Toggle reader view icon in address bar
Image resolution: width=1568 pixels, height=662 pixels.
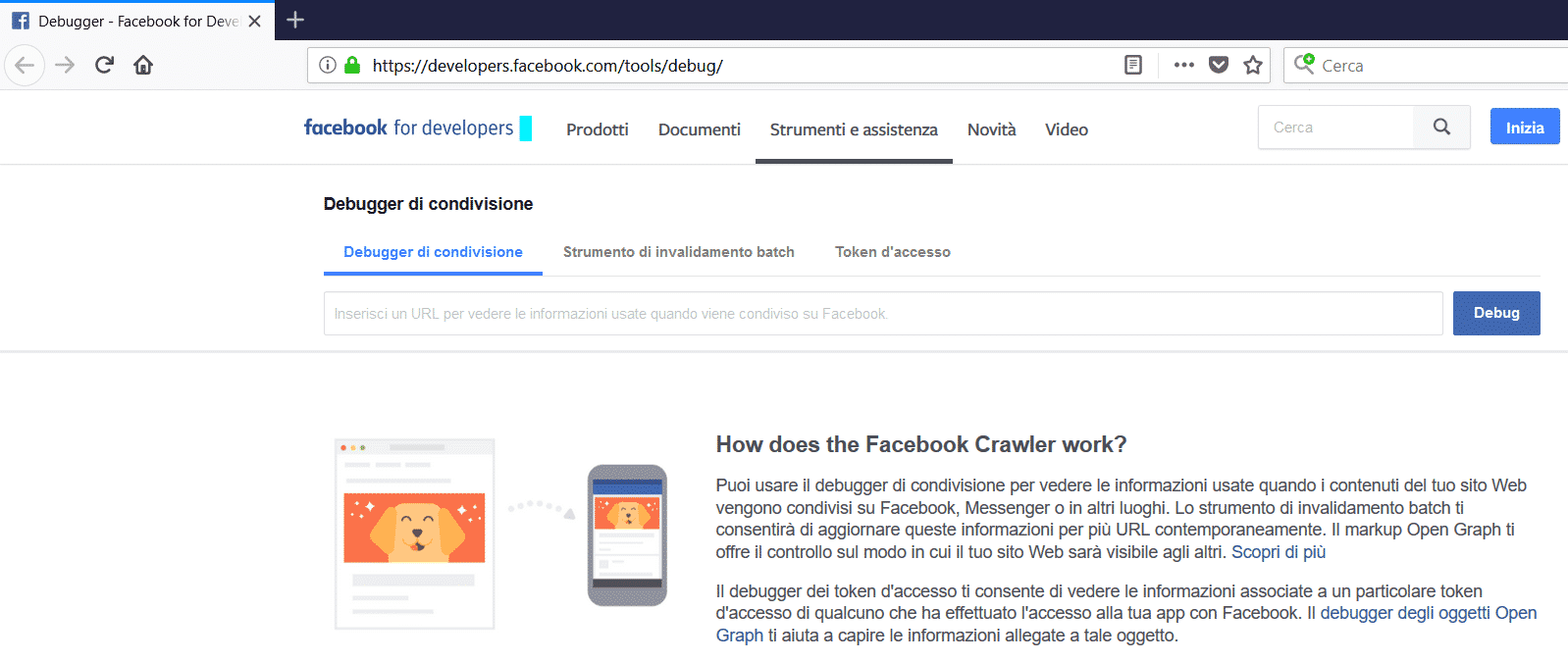(1133, 66)
